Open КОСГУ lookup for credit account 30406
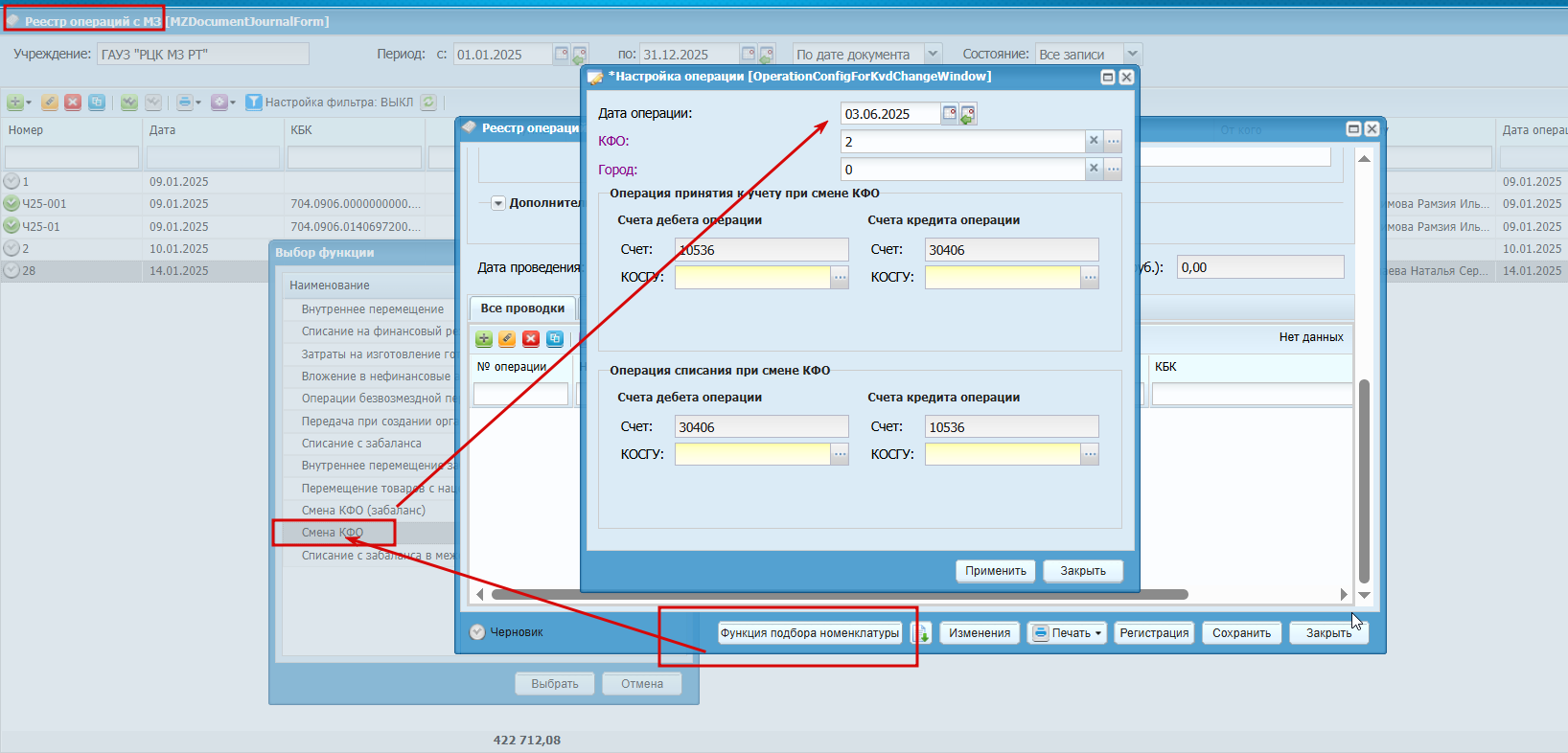 (1090, 277)
